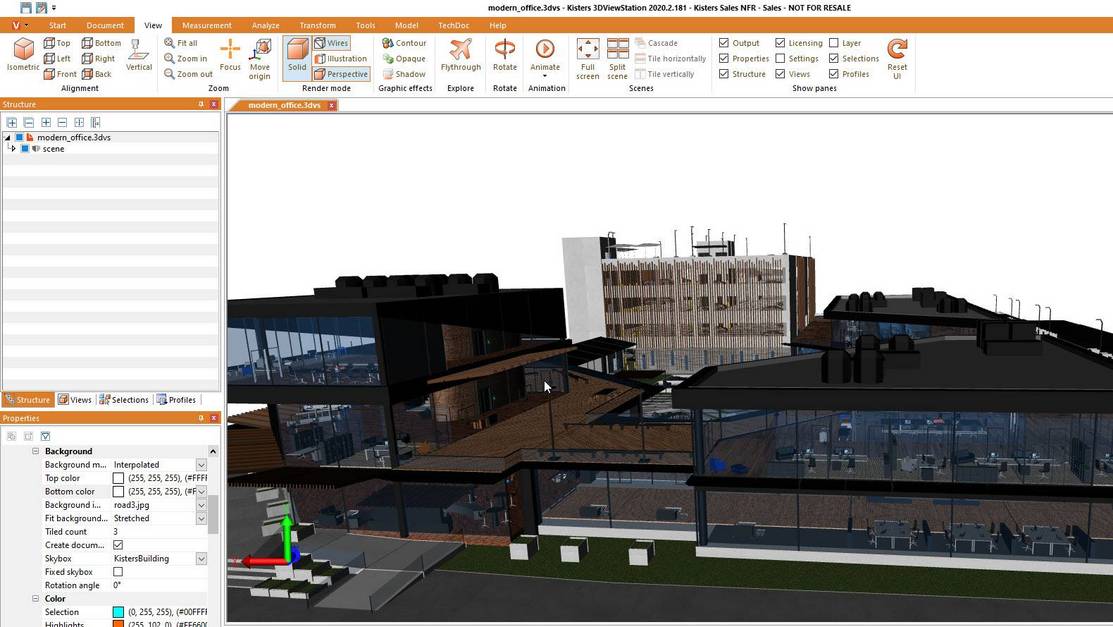Screen dimensions: 1113x627
Task: Open the Background mode dropdown
Action: point(202,464)
